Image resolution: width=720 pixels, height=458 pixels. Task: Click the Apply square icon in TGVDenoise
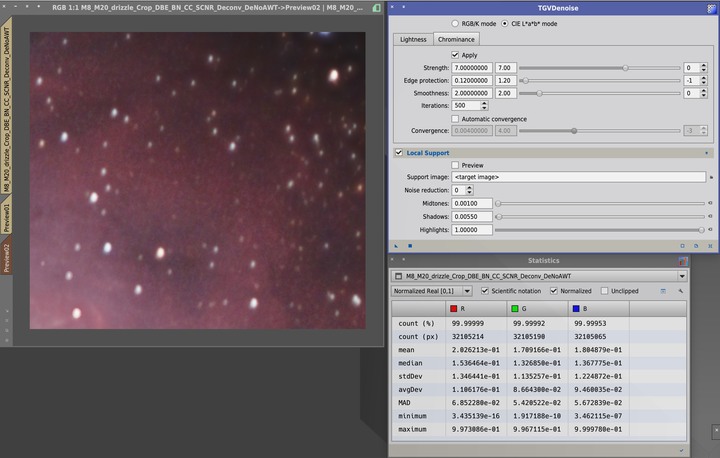(x=409, y=245)
